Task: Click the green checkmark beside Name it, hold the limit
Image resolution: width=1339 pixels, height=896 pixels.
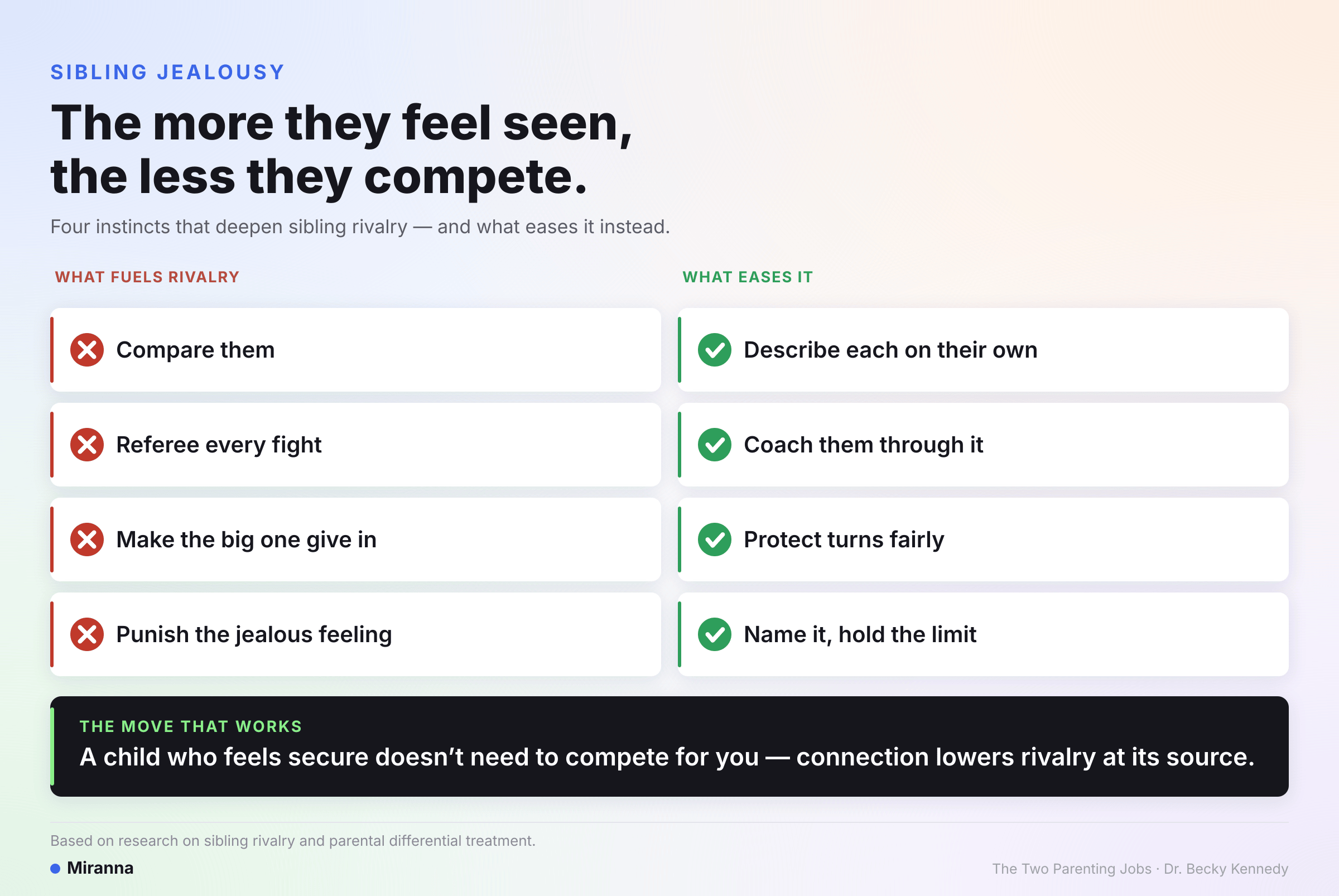Action: (714, 634)
